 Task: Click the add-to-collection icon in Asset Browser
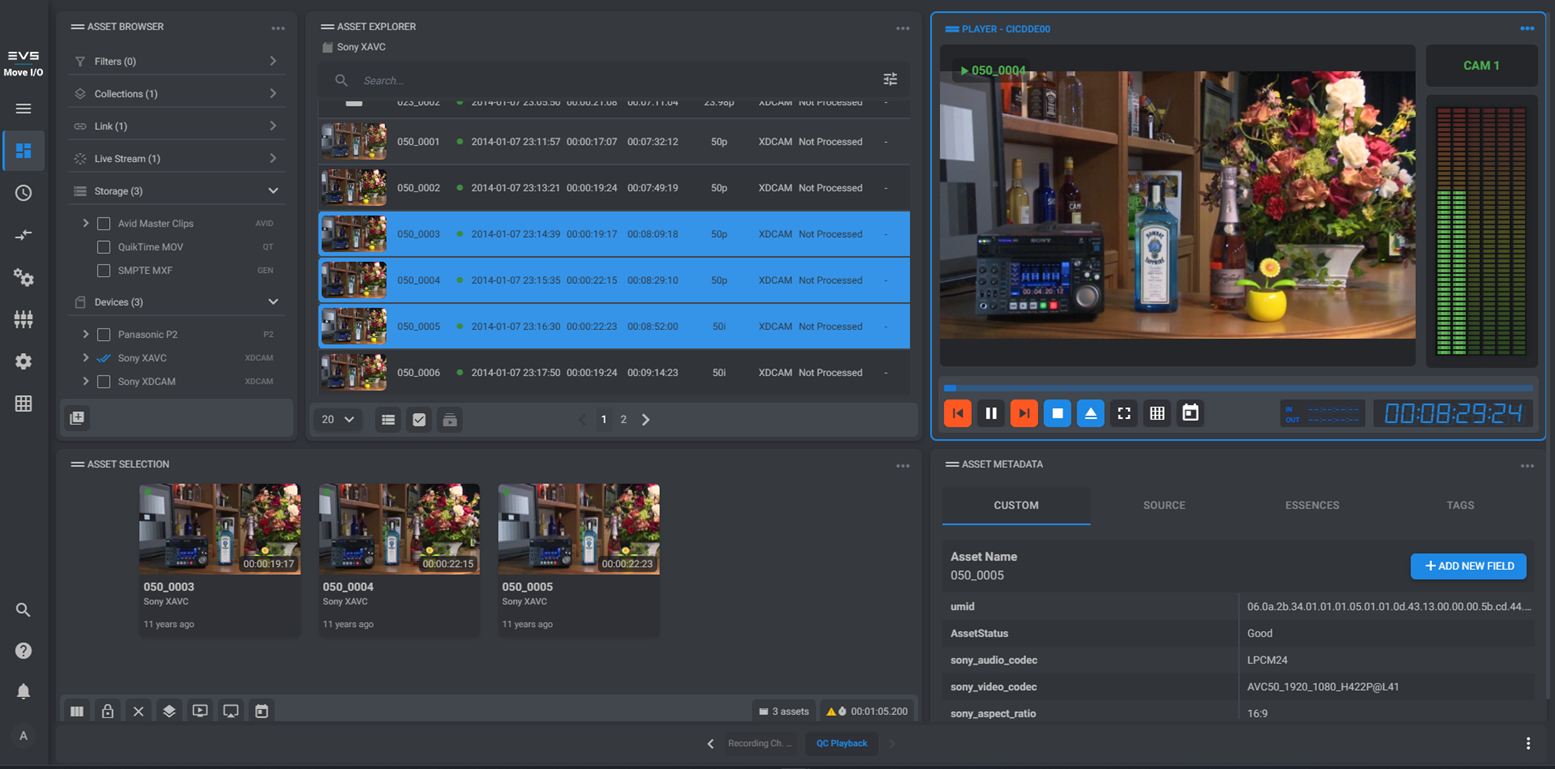click(77, 418)
